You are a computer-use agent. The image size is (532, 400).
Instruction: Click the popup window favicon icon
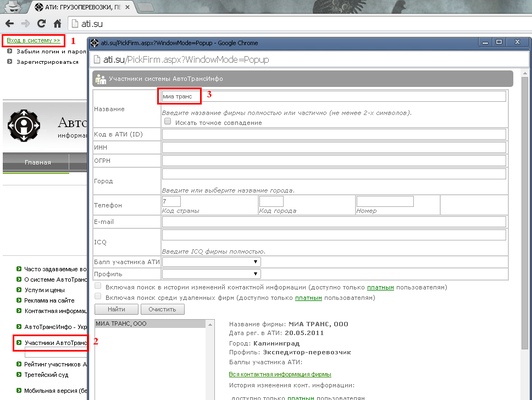95,43
